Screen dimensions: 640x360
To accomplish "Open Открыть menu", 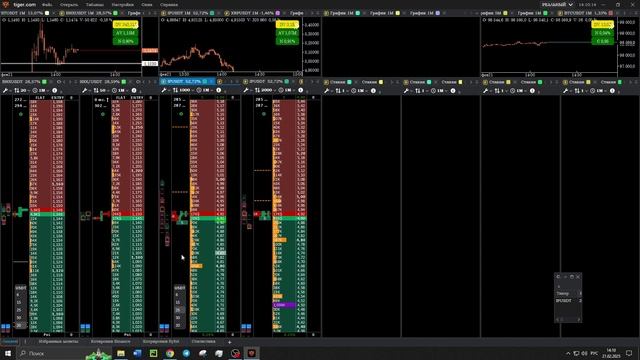I will tap(69, 5).
